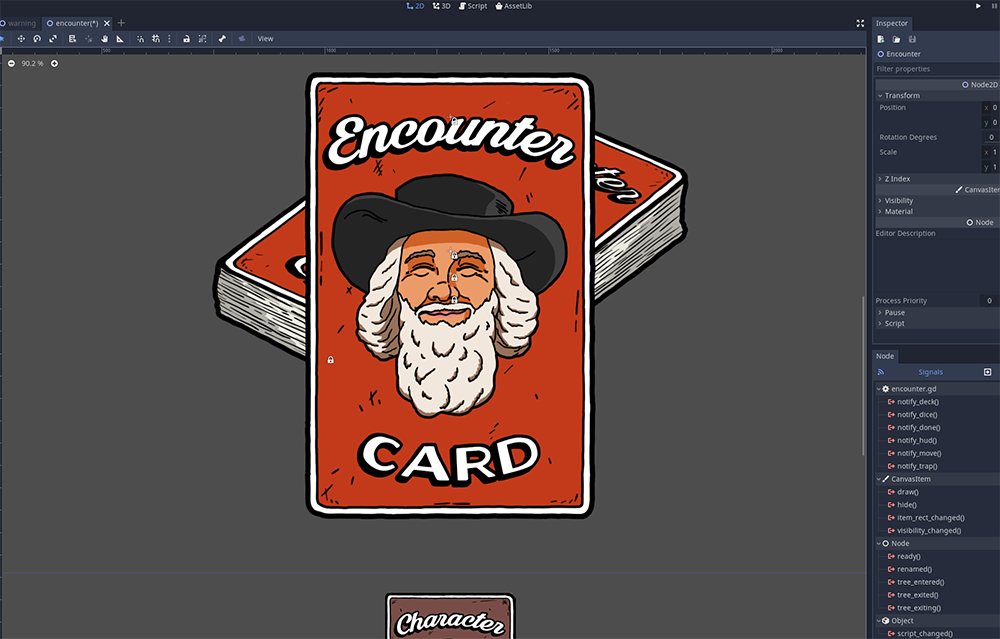1000x639 pixels.
Task: Expand the Visibility section in Inspector
Action: click(898, 201)
